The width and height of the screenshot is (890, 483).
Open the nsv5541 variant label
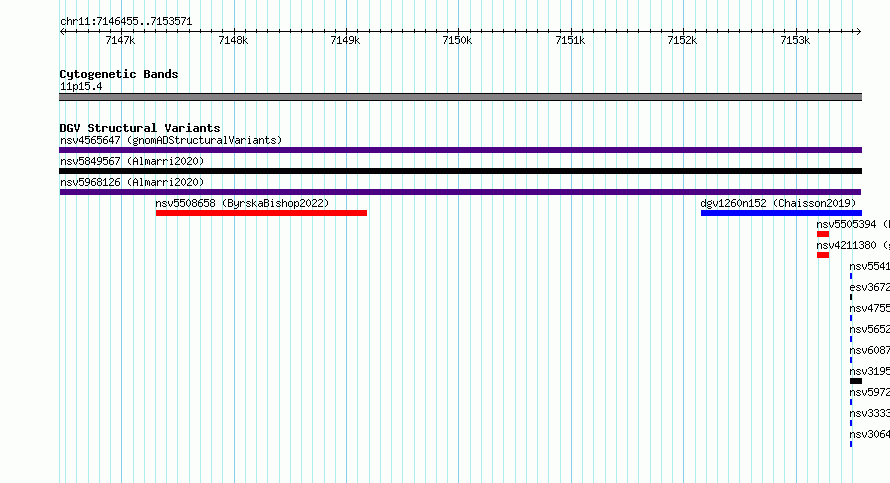tap(870, 266)
